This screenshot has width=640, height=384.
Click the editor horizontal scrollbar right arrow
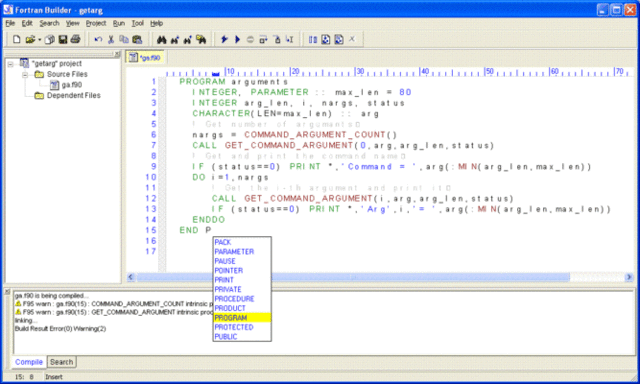pyautogui.click(x=629, y=277)
